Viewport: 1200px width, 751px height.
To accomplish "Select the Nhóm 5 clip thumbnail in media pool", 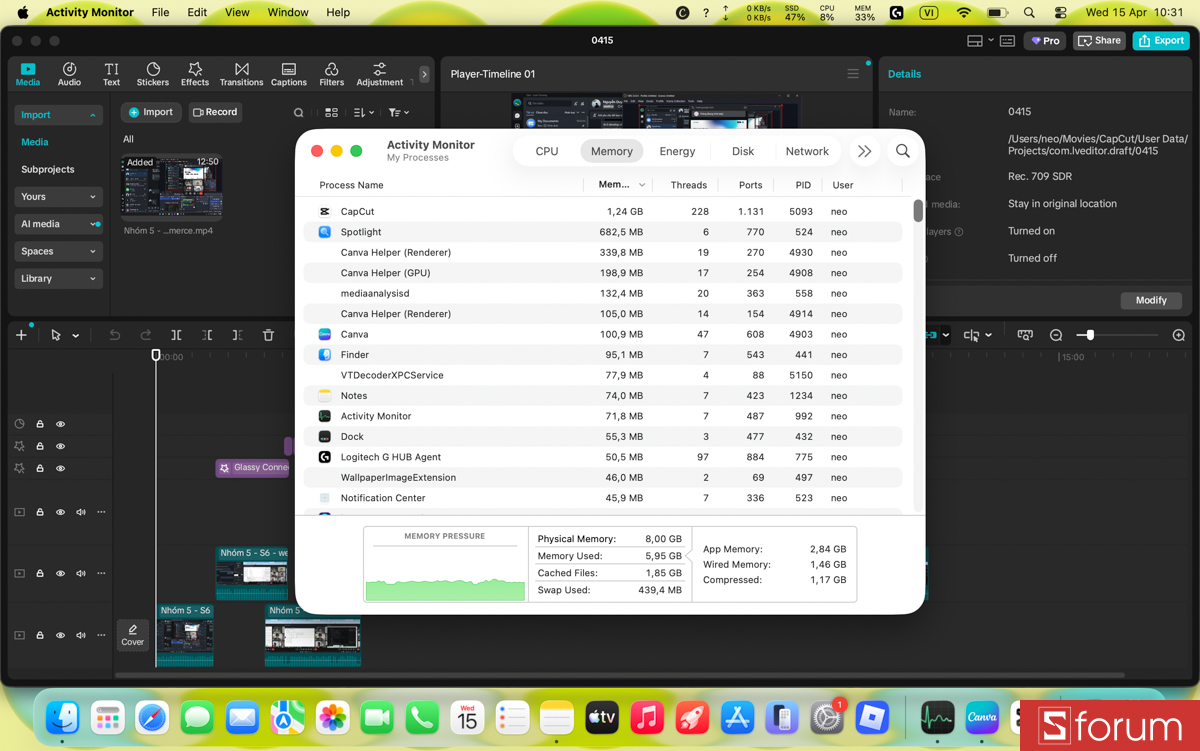I will tap(170, 186).
